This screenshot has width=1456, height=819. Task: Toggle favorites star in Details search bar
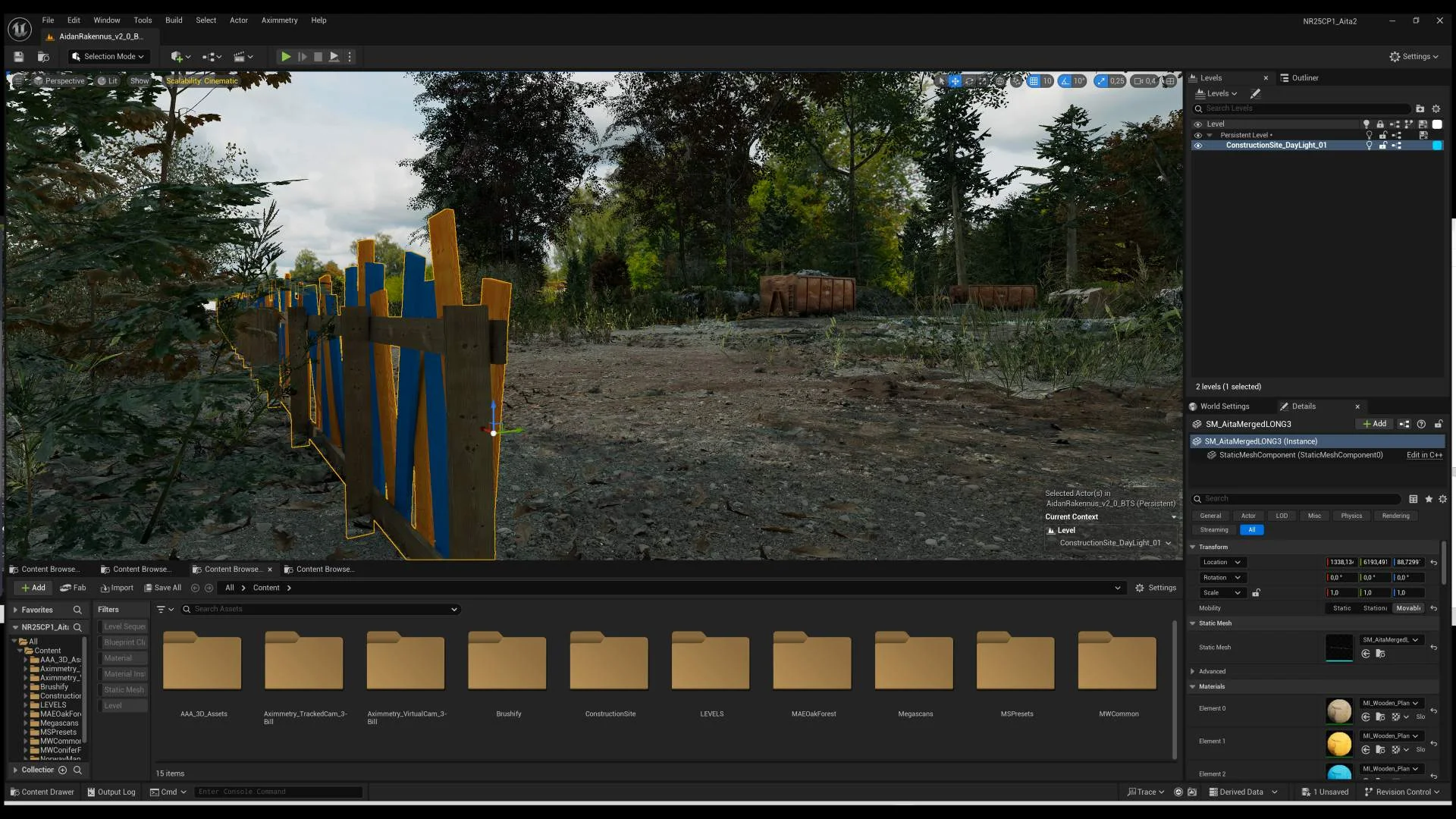tap(1429, 499)
